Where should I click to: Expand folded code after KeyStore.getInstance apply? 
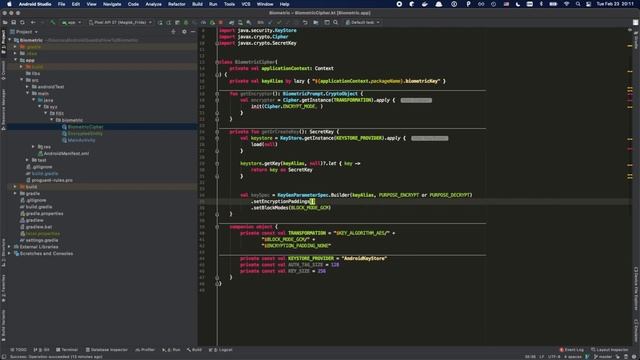point(429,138)
